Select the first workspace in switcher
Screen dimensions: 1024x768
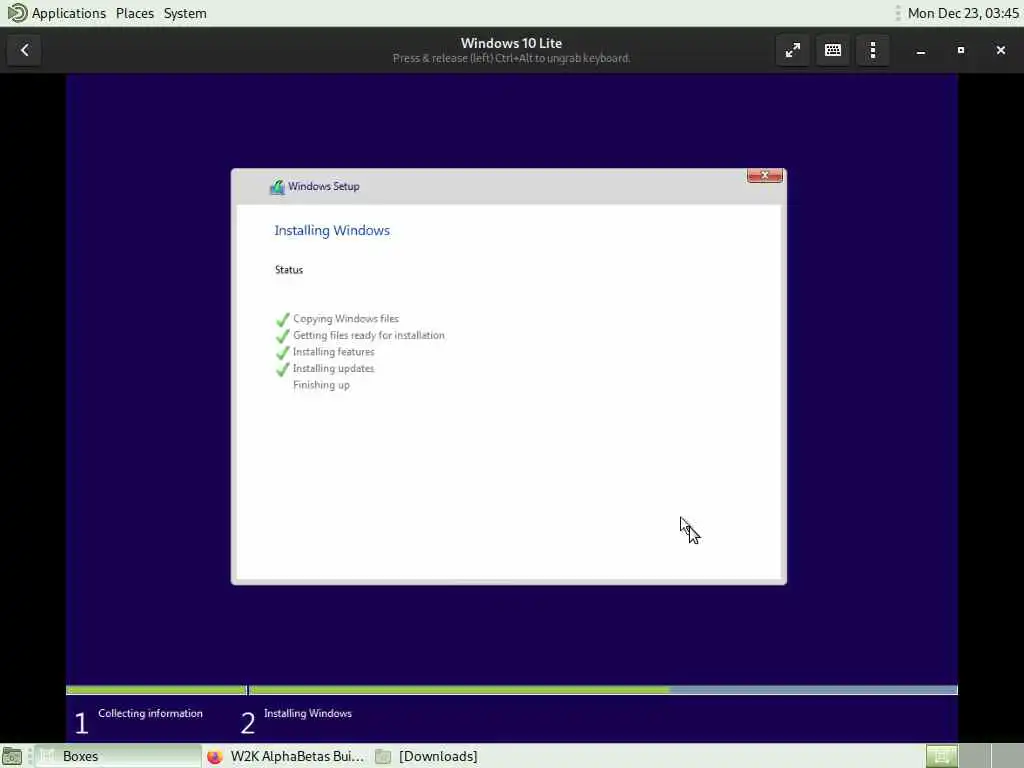942,756
